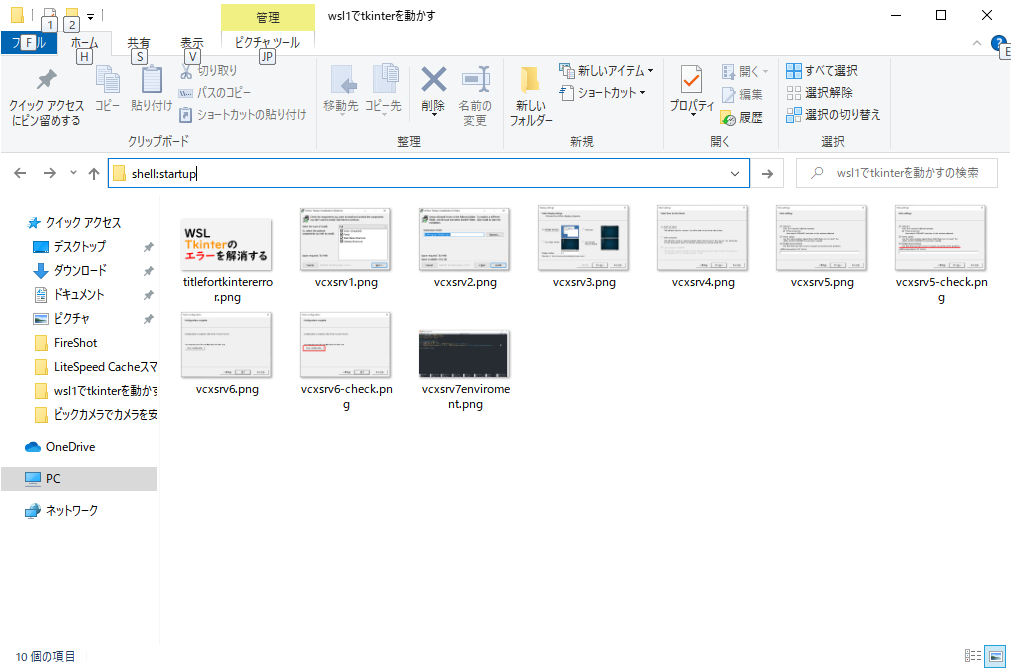
Task: Open Shortcut (ショートカット) dropdown in ribbon
Action: point(602,93)
